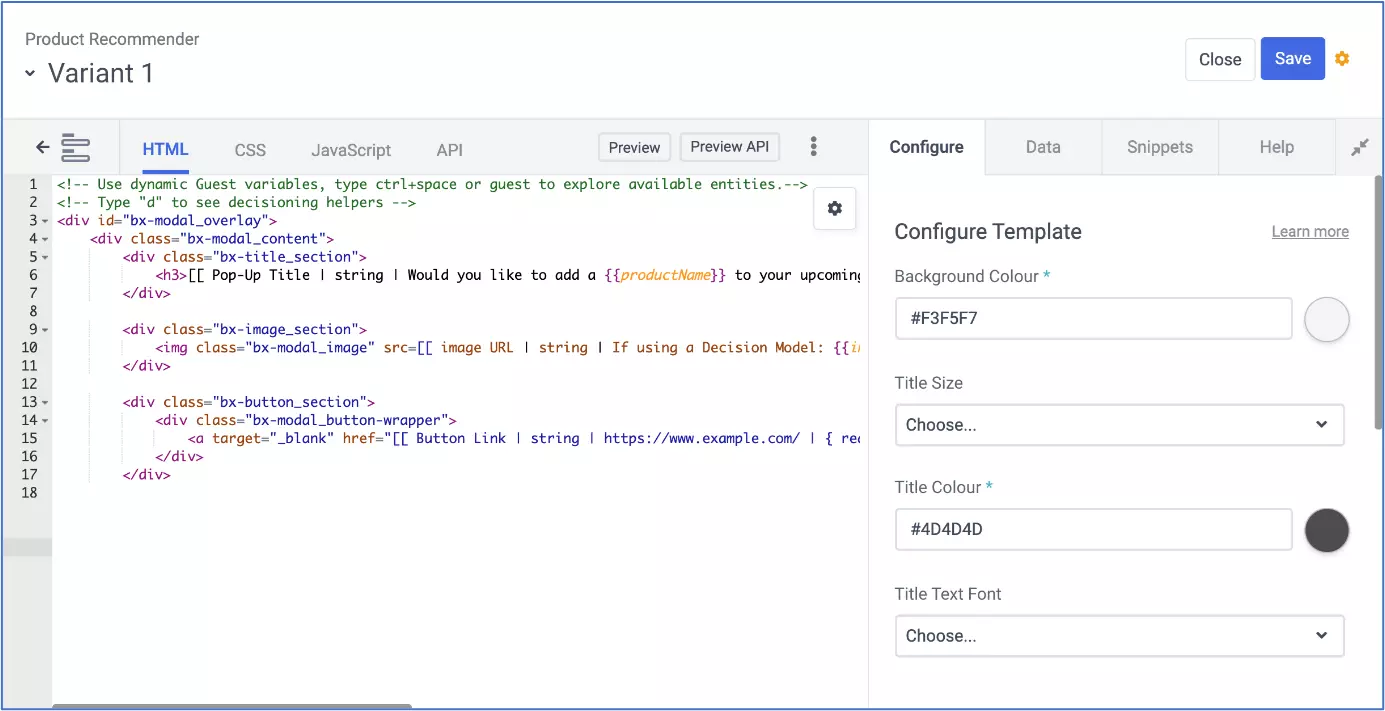Click the orange settings gear next to Save
1385x711 pixels.
tap(1342, 59)
